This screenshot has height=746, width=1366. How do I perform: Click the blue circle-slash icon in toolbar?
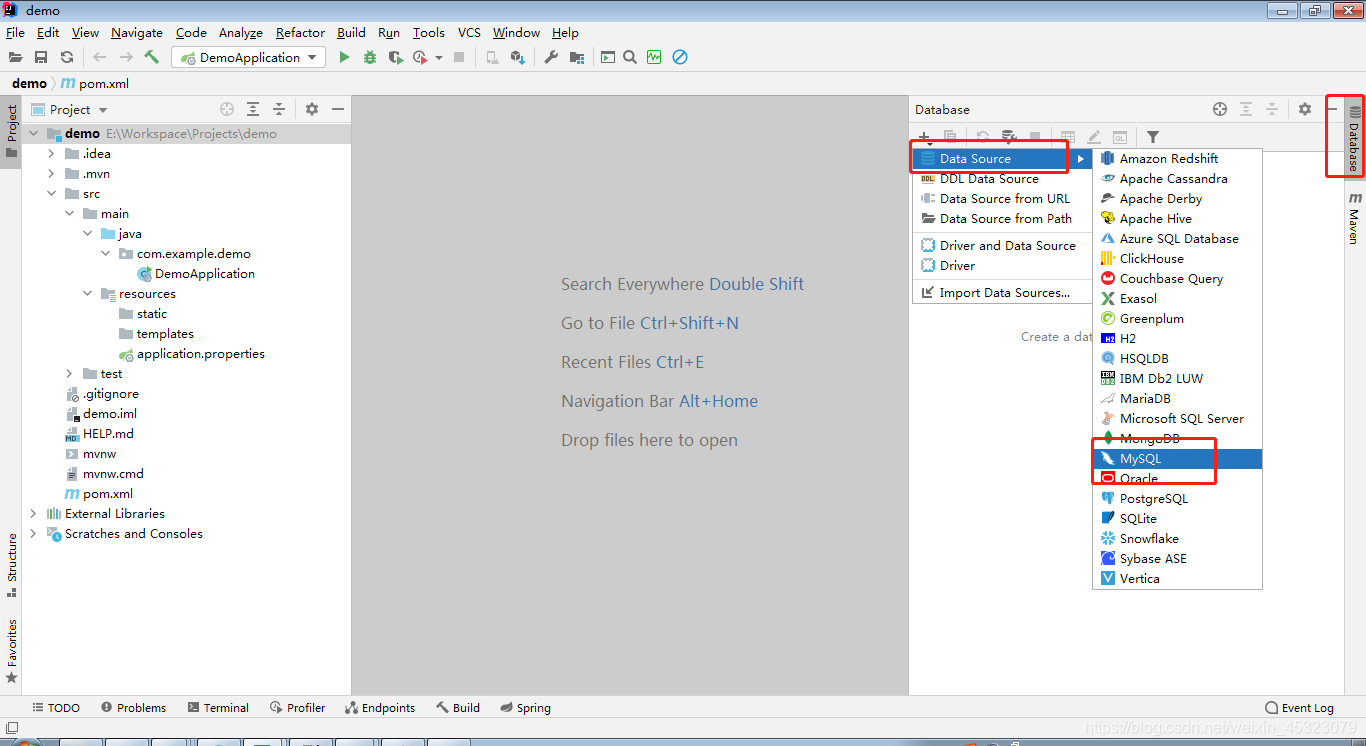tap(680, 57)
